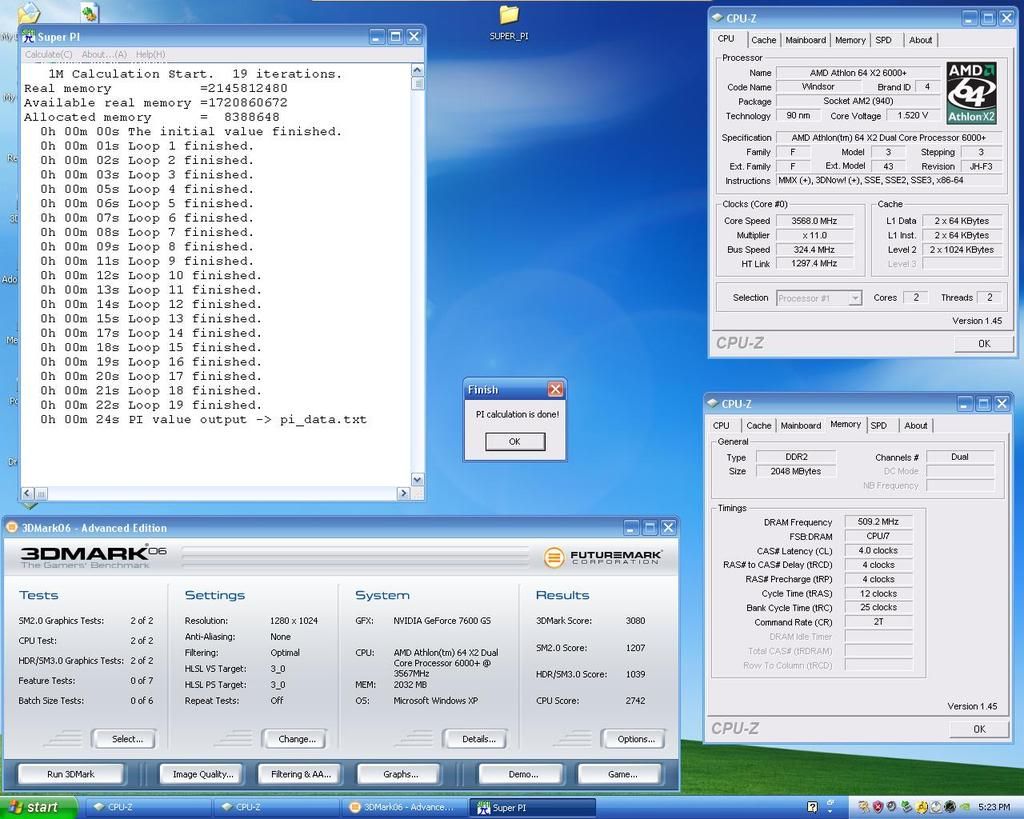Click OK in the lower CPU-Z window

pyautogui.click(x=979, y=729)
